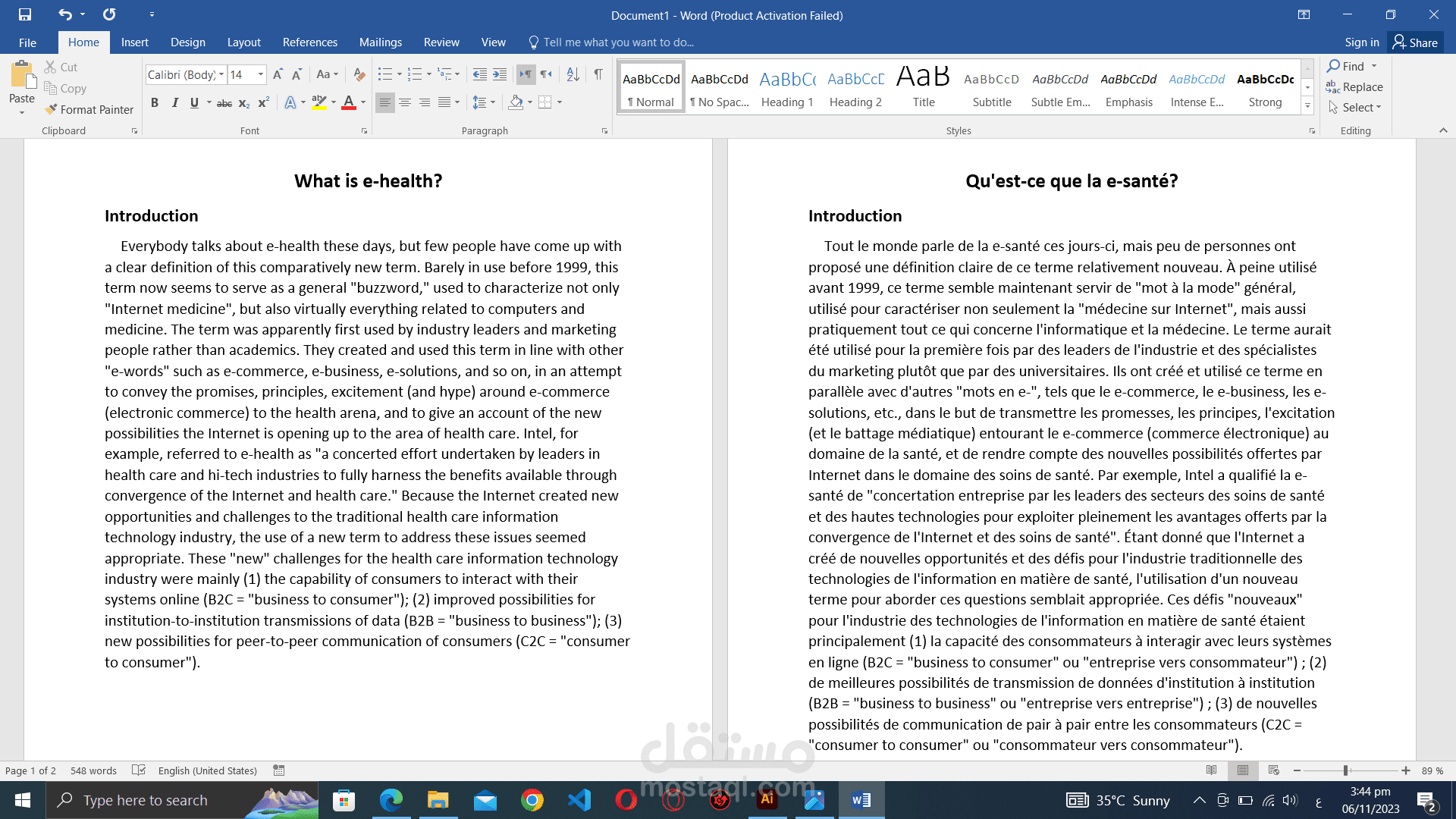Switch to the Layout tab
Image resolution: width=1456 pixels, height=819 pixels.
coord(243,42)
